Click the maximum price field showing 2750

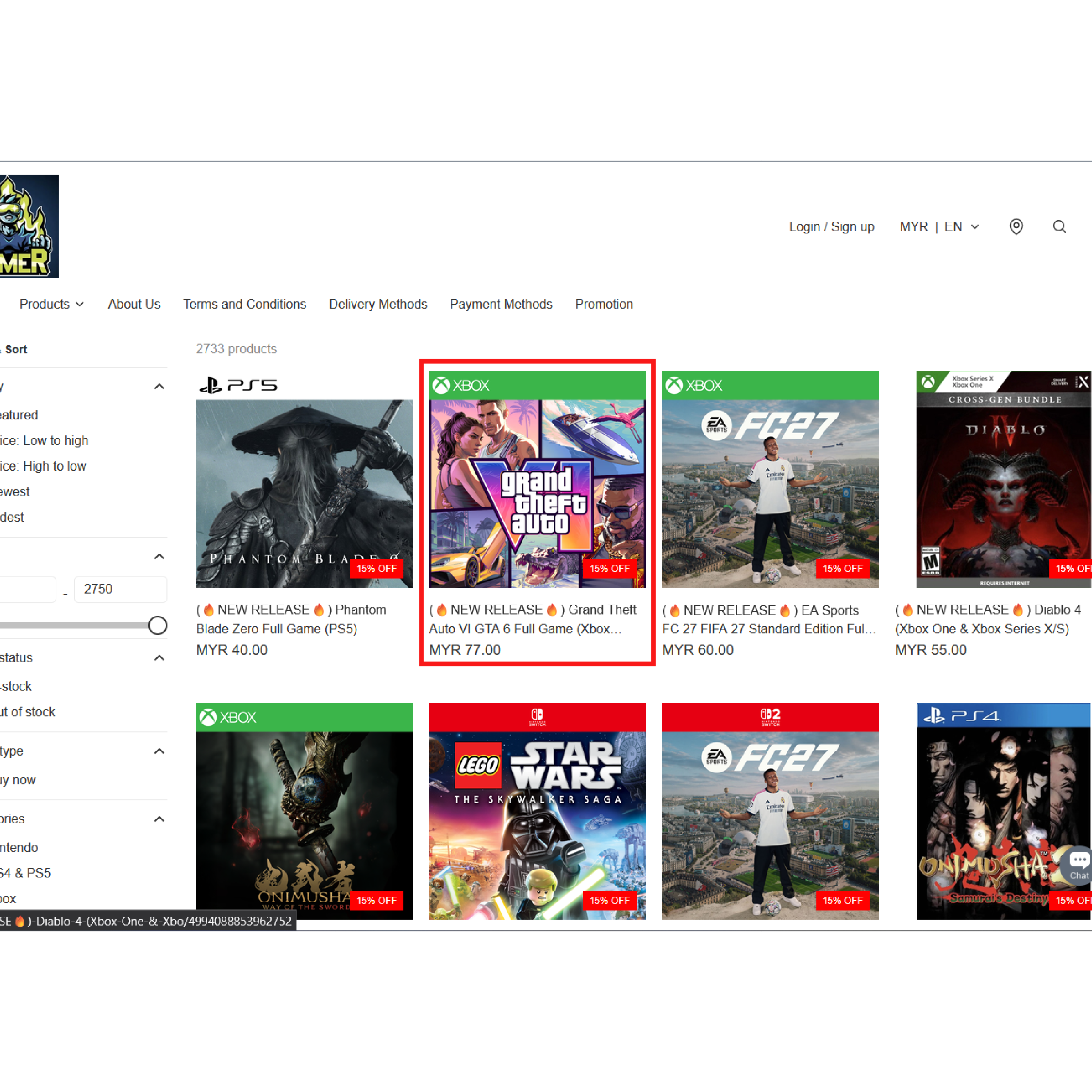(x=120, y=589)
